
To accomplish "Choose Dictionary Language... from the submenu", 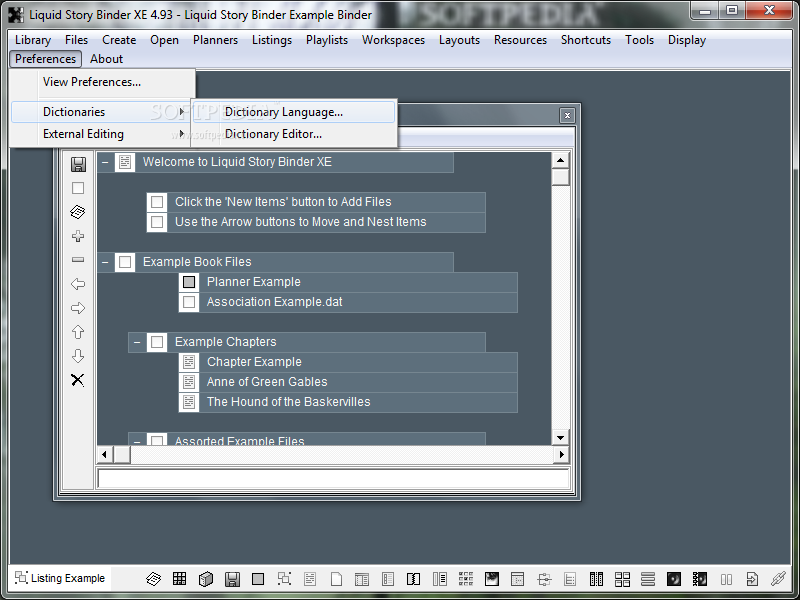I will point(294,112).
